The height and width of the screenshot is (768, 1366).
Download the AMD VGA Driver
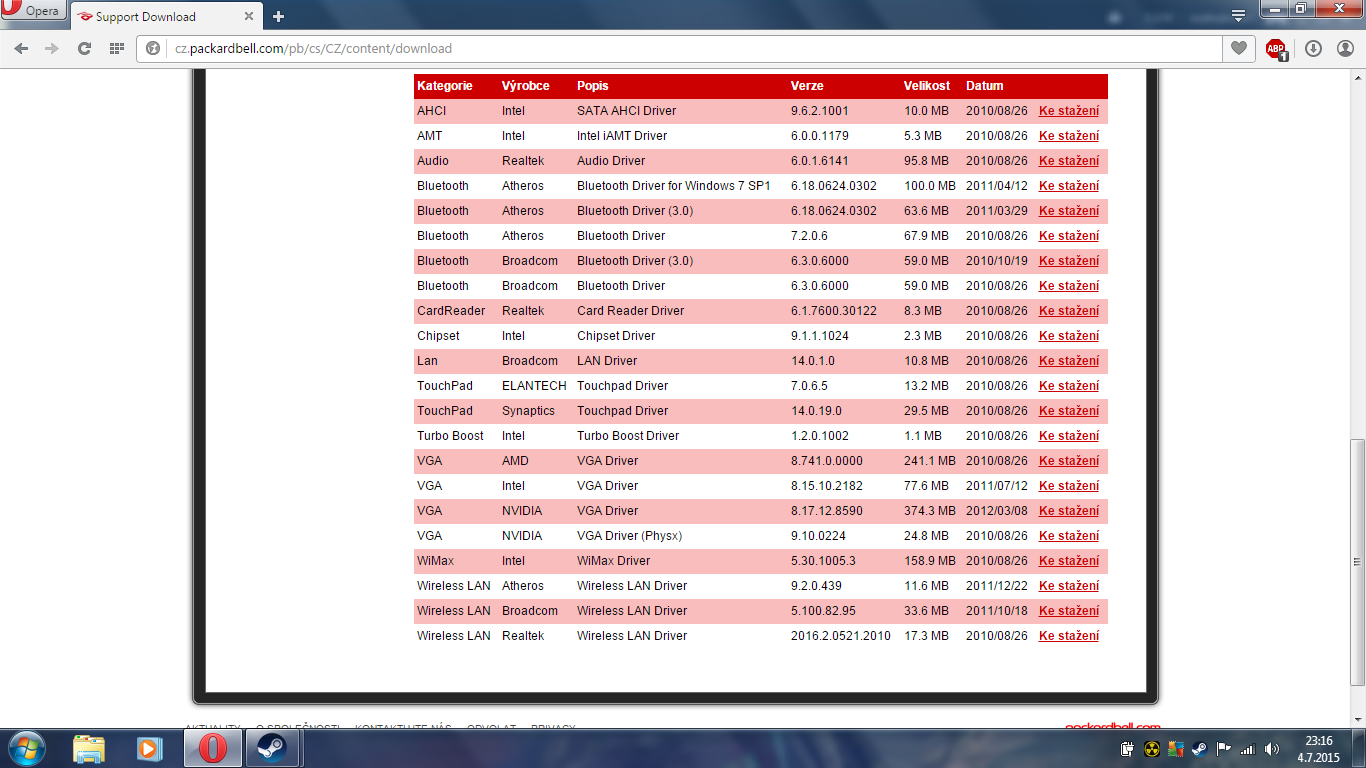1069,461
